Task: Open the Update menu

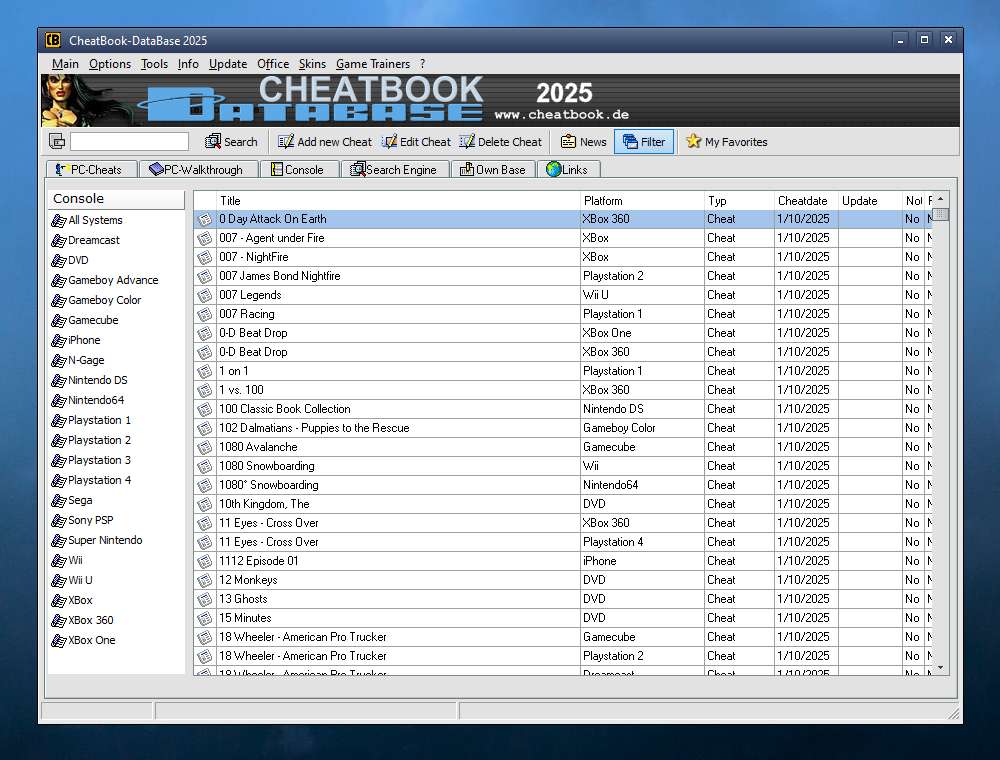Action: click(228, 64)
